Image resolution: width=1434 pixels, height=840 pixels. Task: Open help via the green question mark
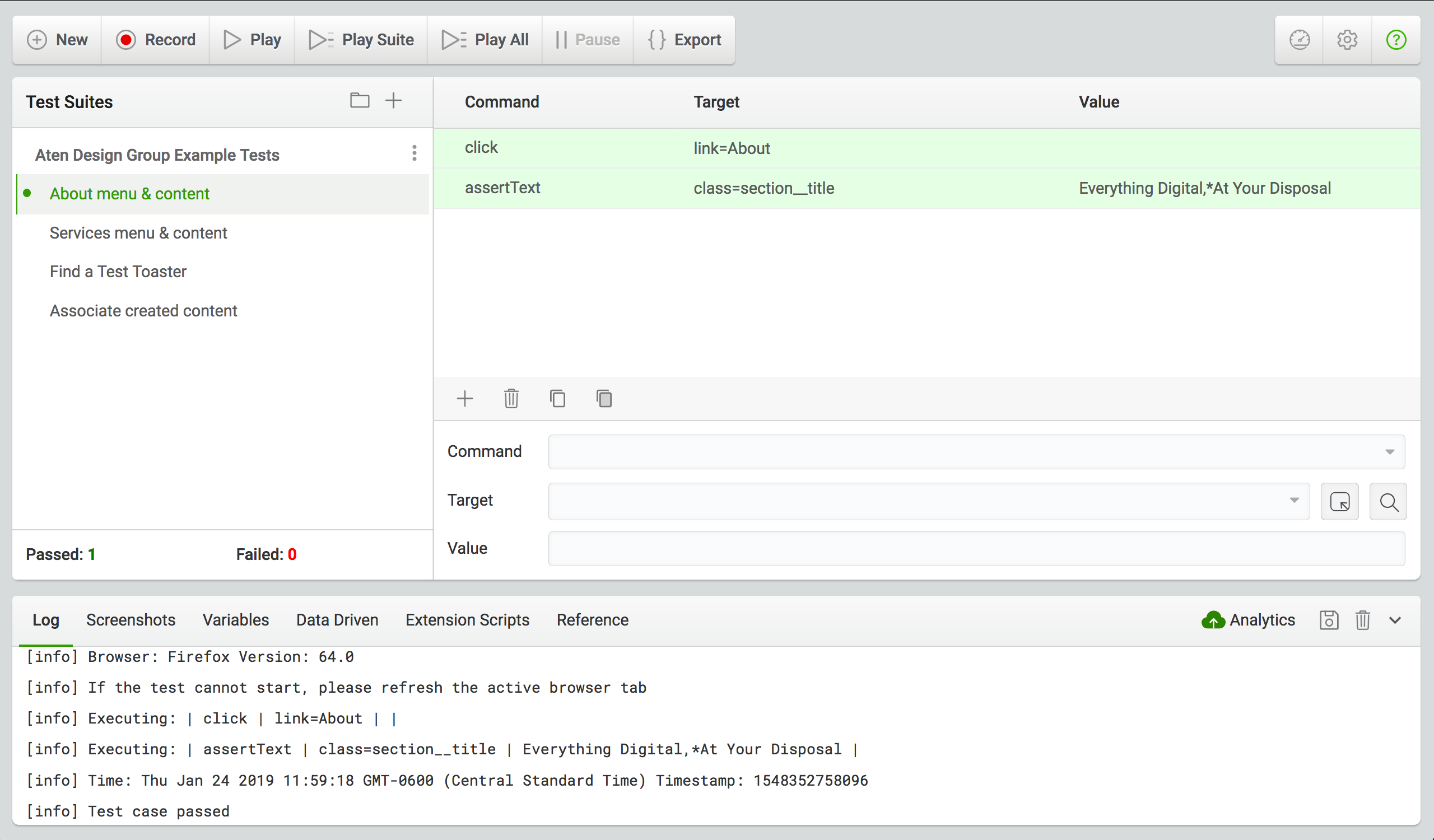coord(1396,40)
